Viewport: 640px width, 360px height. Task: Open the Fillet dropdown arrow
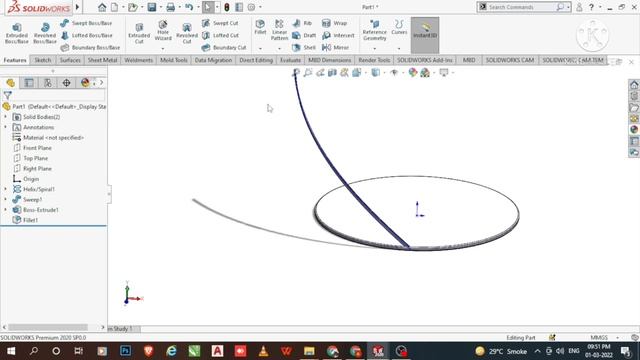(260, 49)
